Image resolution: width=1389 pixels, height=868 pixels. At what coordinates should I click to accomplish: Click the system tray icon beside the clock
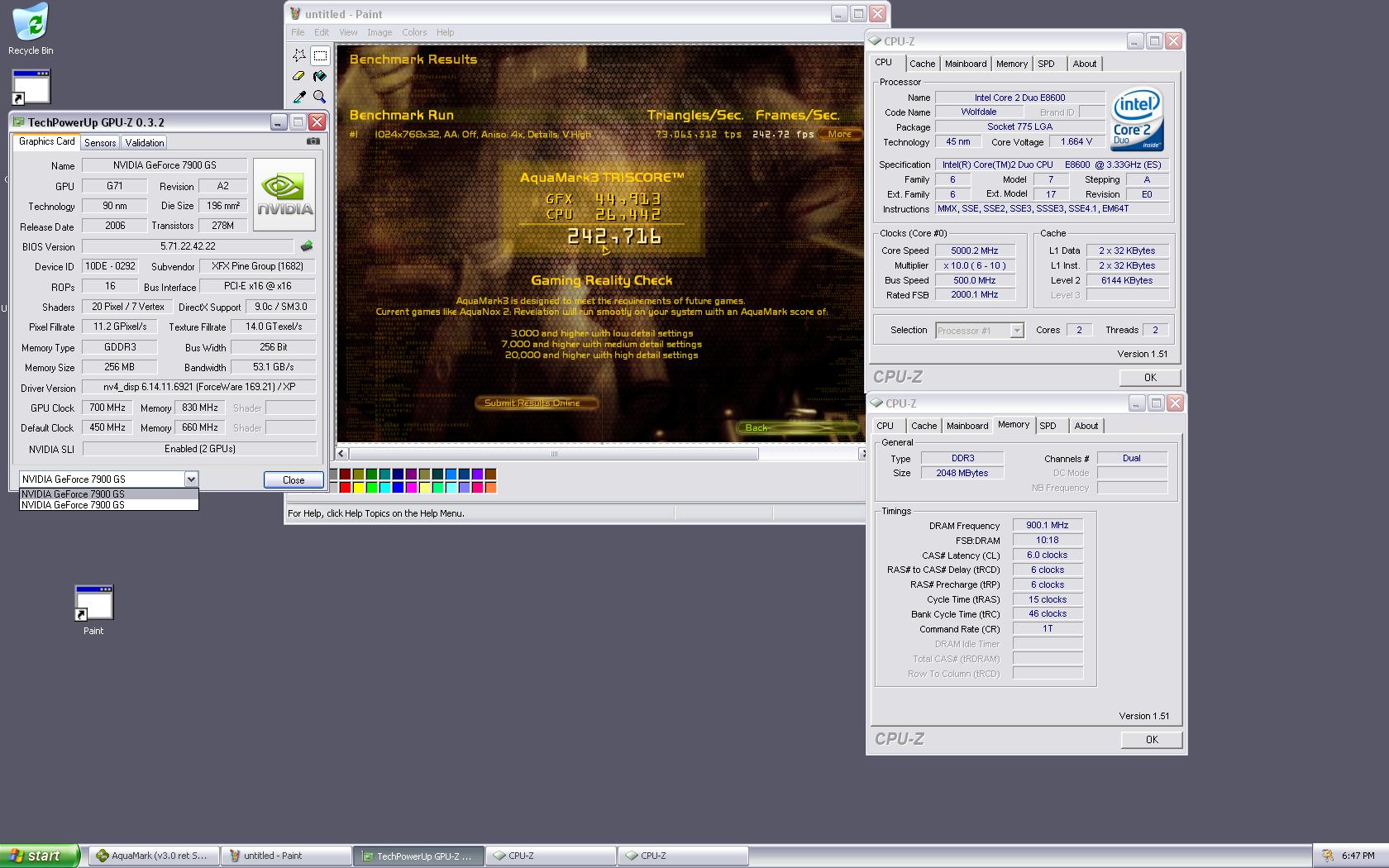coord(1327,856)
